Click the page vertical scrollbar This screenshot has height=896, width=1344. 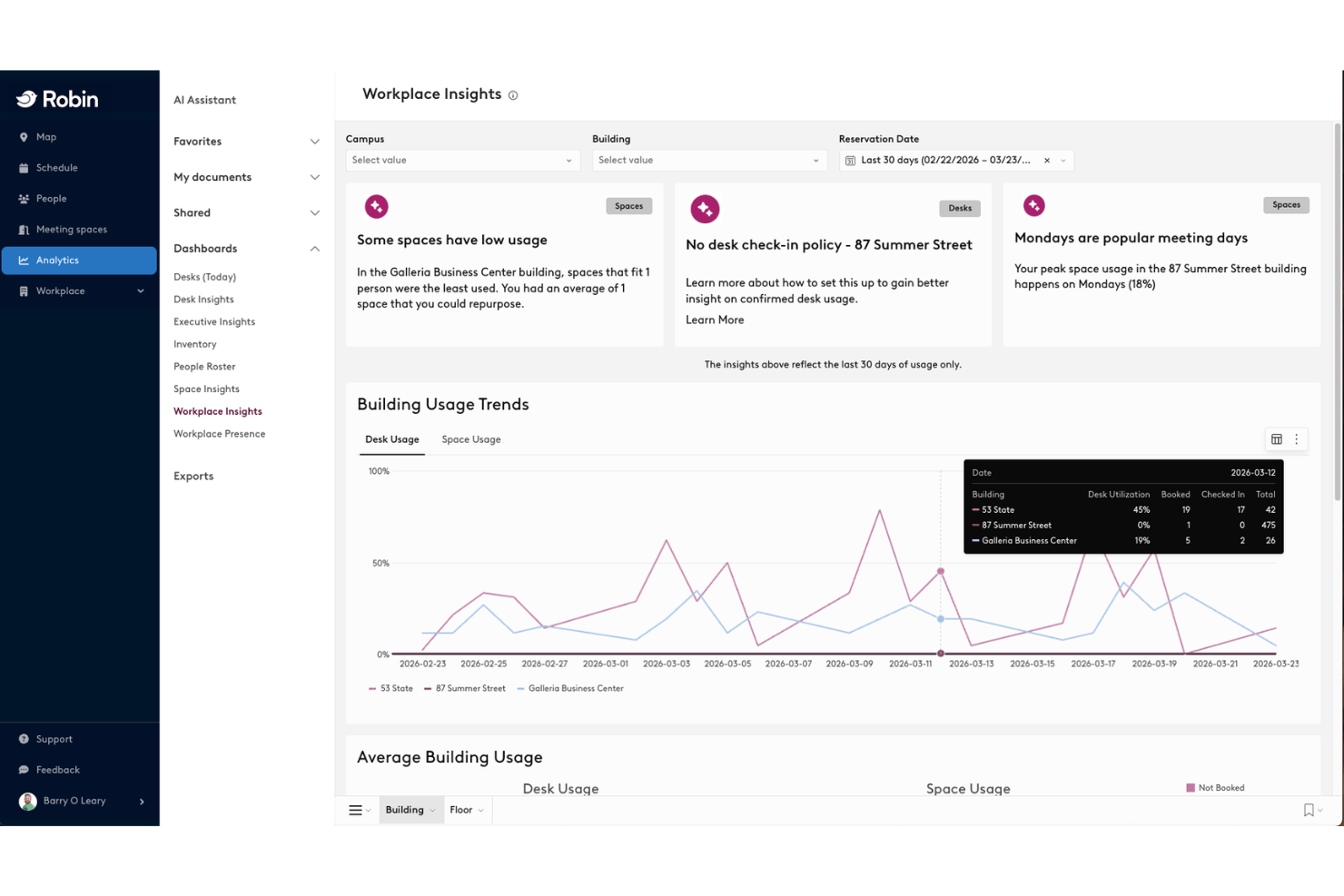pyautogui.click(x=1338, y=311)
